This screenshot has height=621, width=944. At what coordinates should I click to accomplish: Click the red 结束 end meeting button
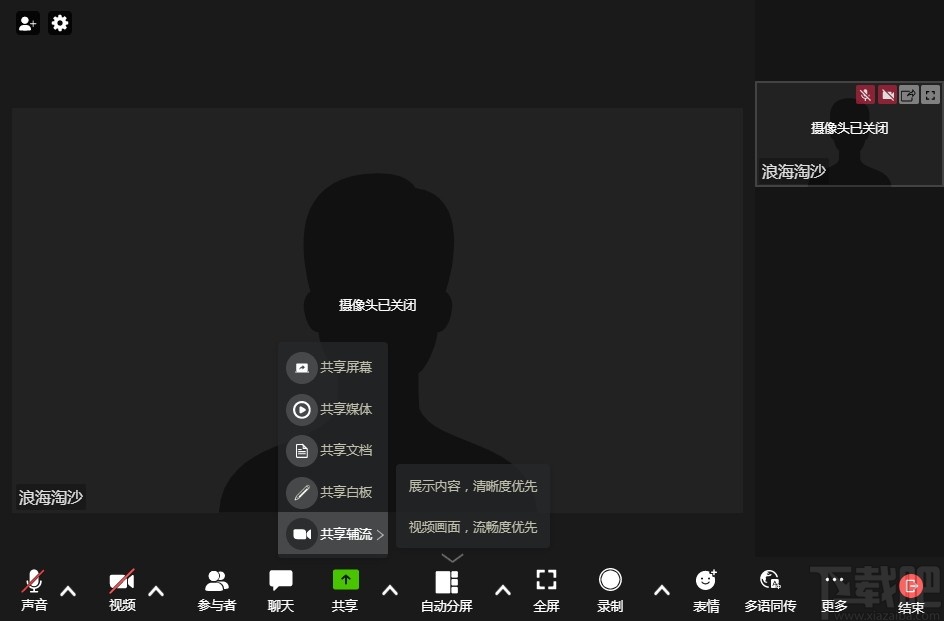tap(911, 589)
